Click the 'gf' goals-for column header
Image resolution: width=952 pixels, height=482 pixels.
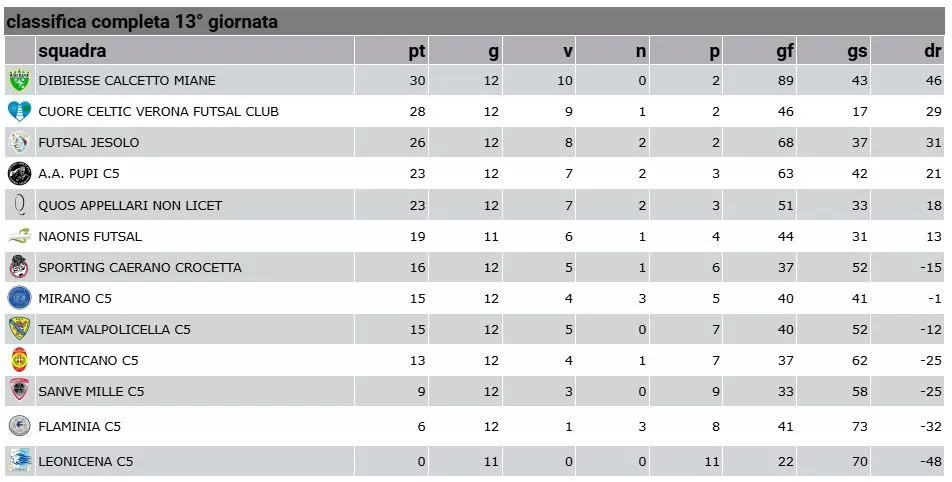point(785,52)
